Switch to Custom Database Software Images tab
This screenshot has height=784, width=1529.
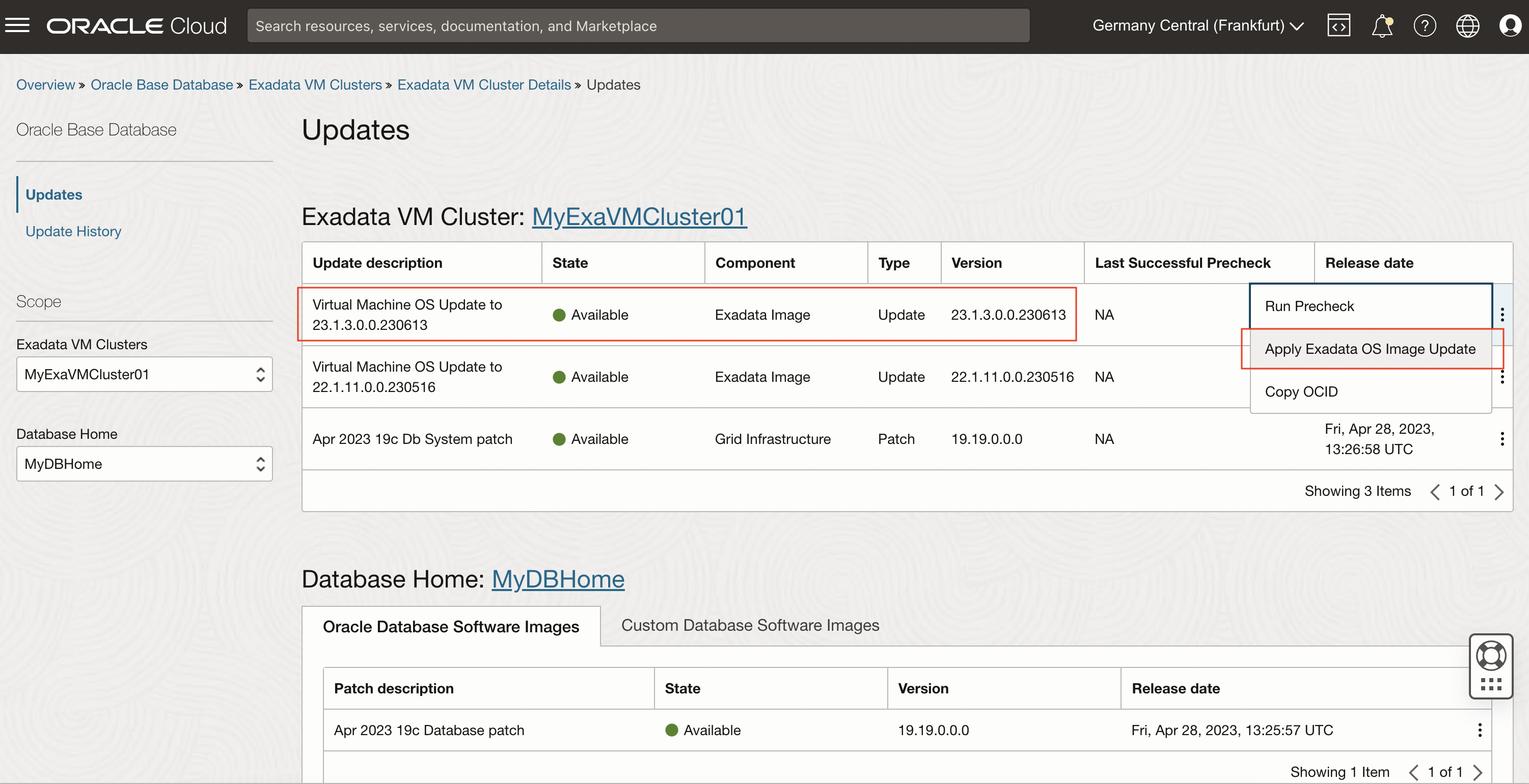click(750, 626)
